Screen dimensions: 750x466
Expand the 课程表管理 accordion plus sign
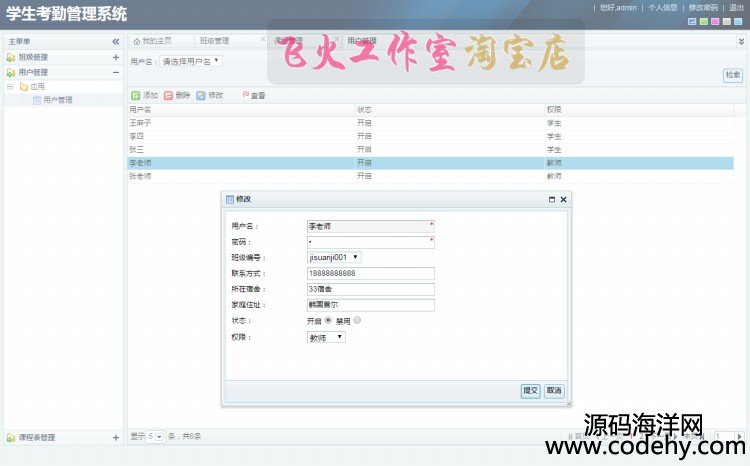point(116,438)
